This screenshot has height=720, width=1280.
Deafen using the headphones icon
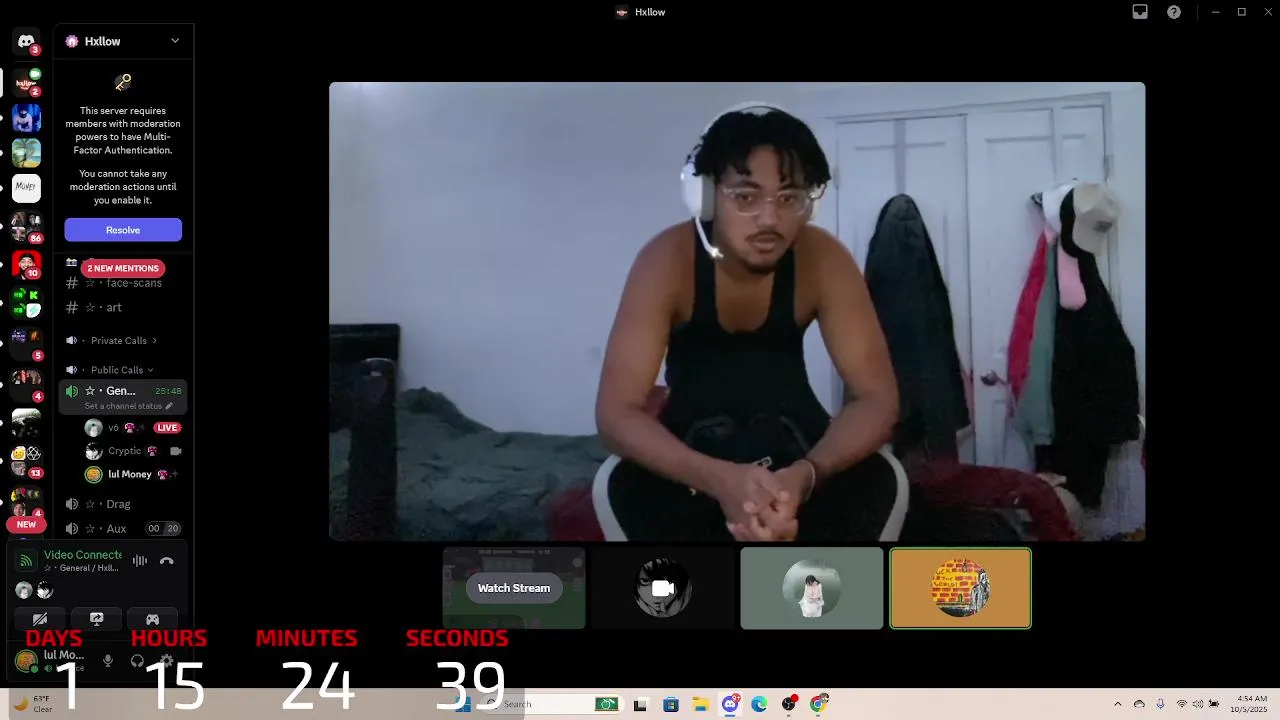pyautogui.click(x=137, y=661)
